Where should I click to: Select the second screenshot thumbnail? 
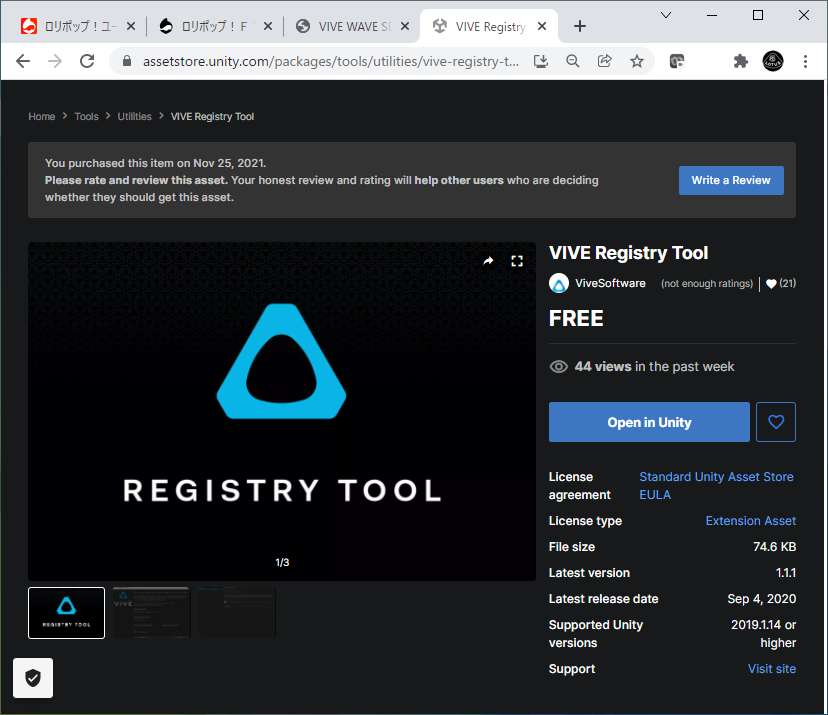point(150,612)
